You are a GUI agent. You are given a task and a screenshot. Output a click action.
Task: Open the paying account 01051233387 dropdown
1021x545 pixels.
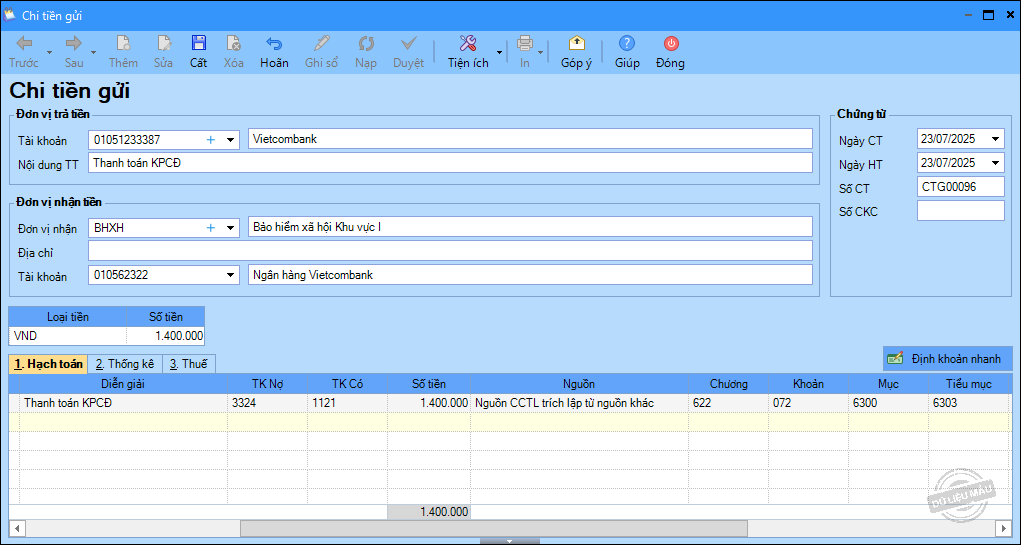click(230, 139)
